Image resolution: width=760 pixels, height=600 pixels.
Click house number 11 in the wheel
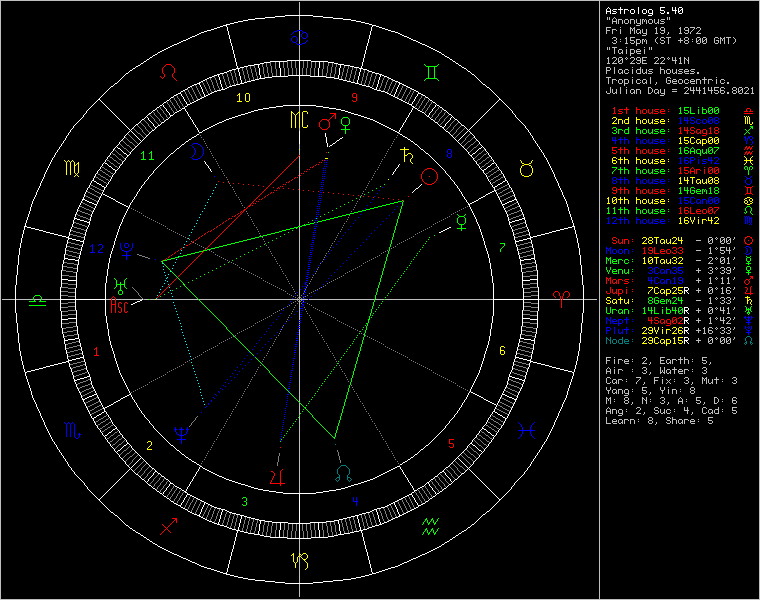147,156
